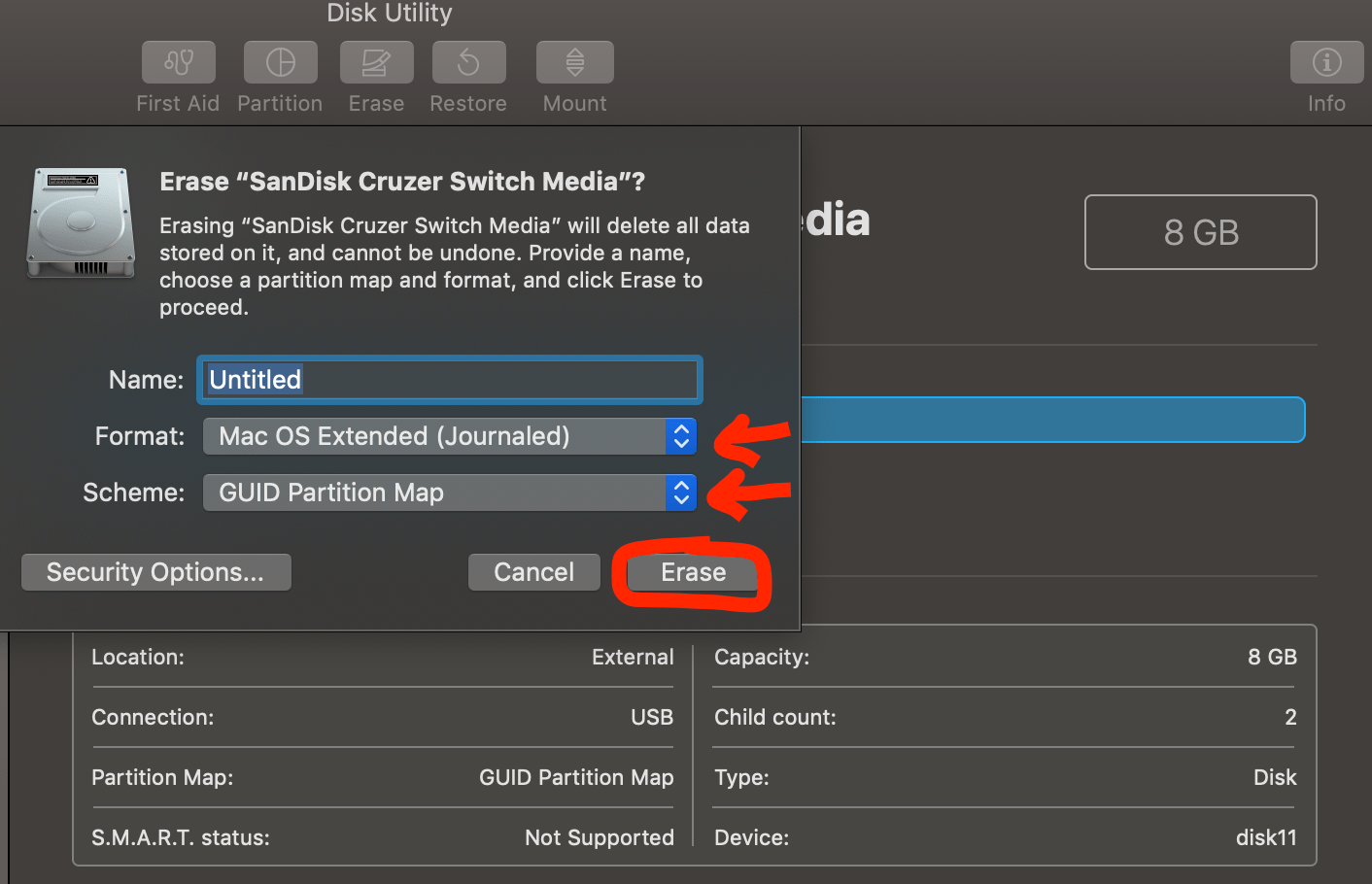Viewport: 1372px width, 884px height.
Task: Click the Erase button to confirm
Action: click(x=693, y=572)
